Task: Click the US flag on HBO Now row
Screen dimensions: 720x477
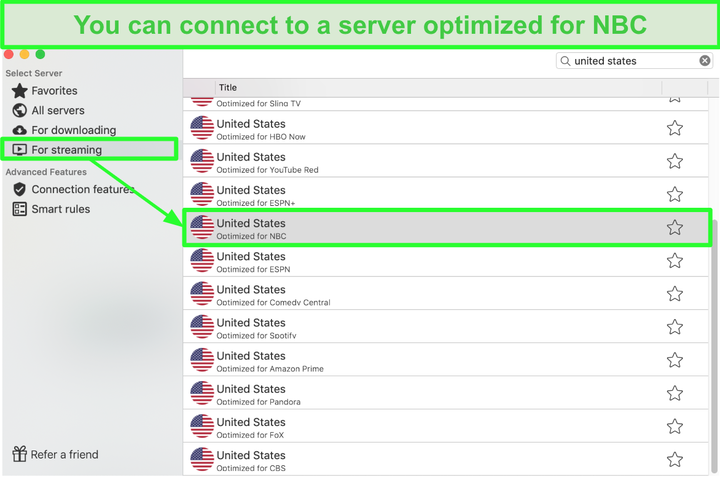Action: [x=202, y=128]
